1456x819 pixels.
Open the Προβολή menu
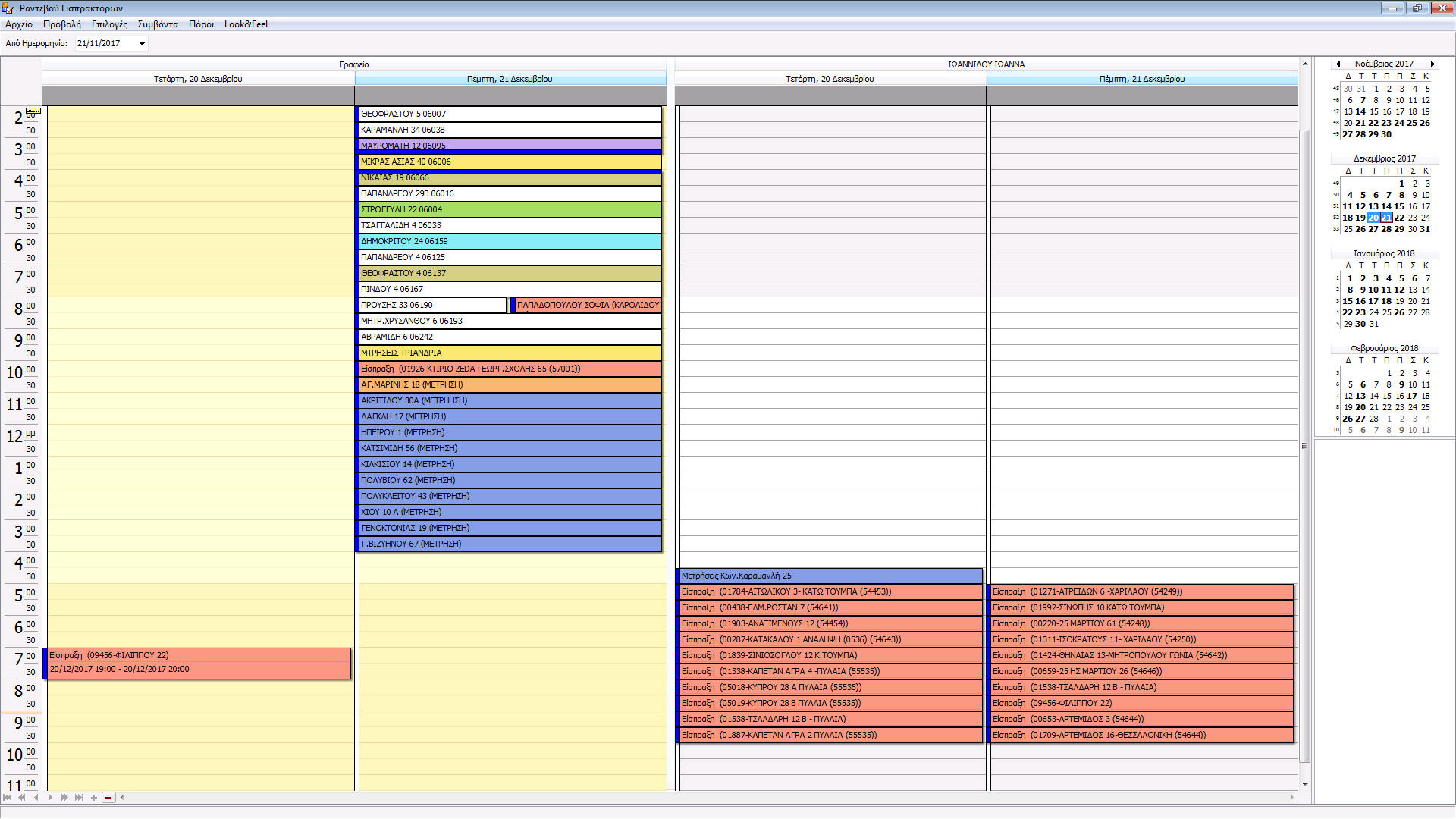coord(62,24)
